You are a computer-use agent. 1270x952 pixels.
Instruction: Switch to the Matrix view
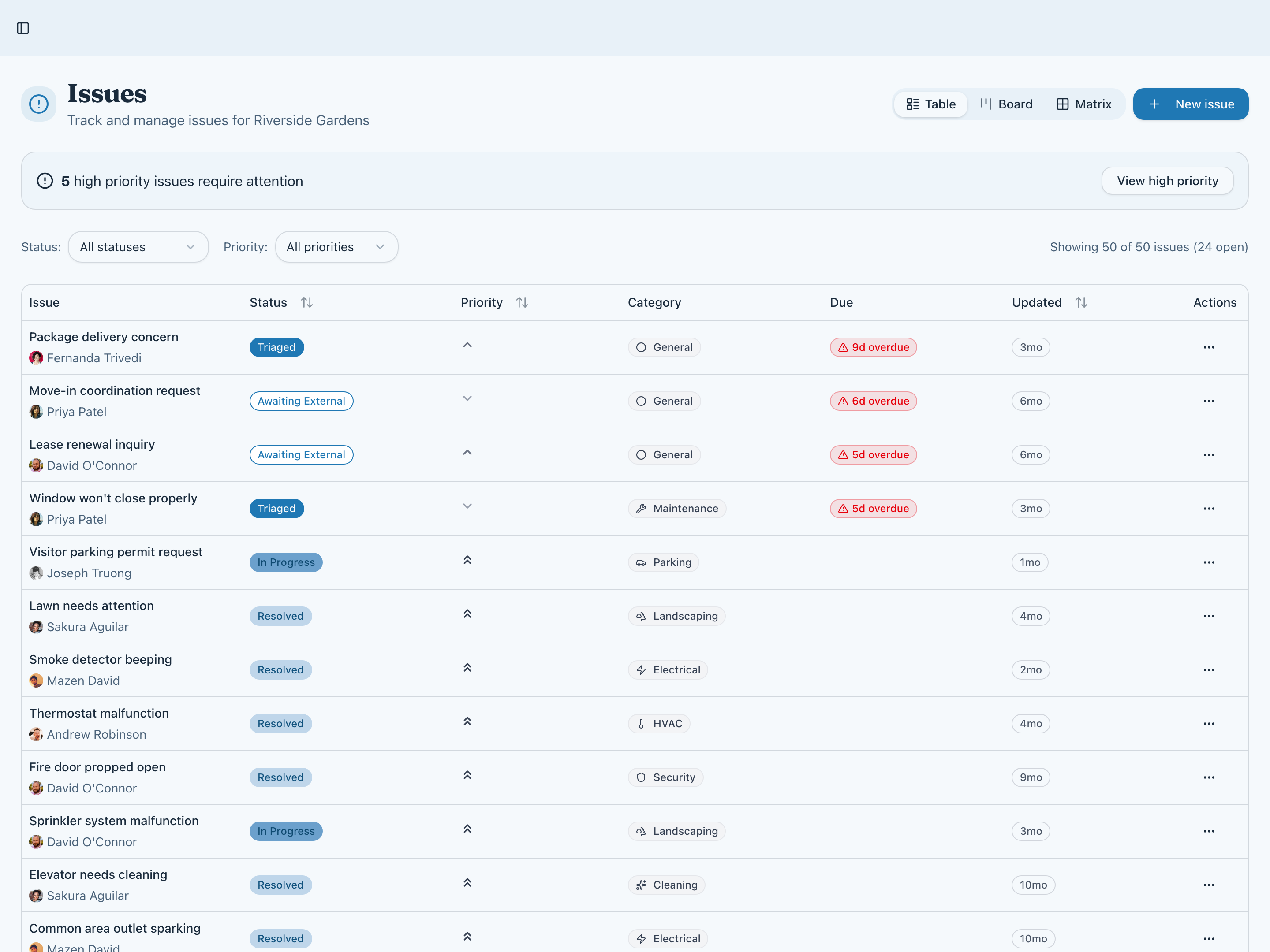coord(1084,104)
